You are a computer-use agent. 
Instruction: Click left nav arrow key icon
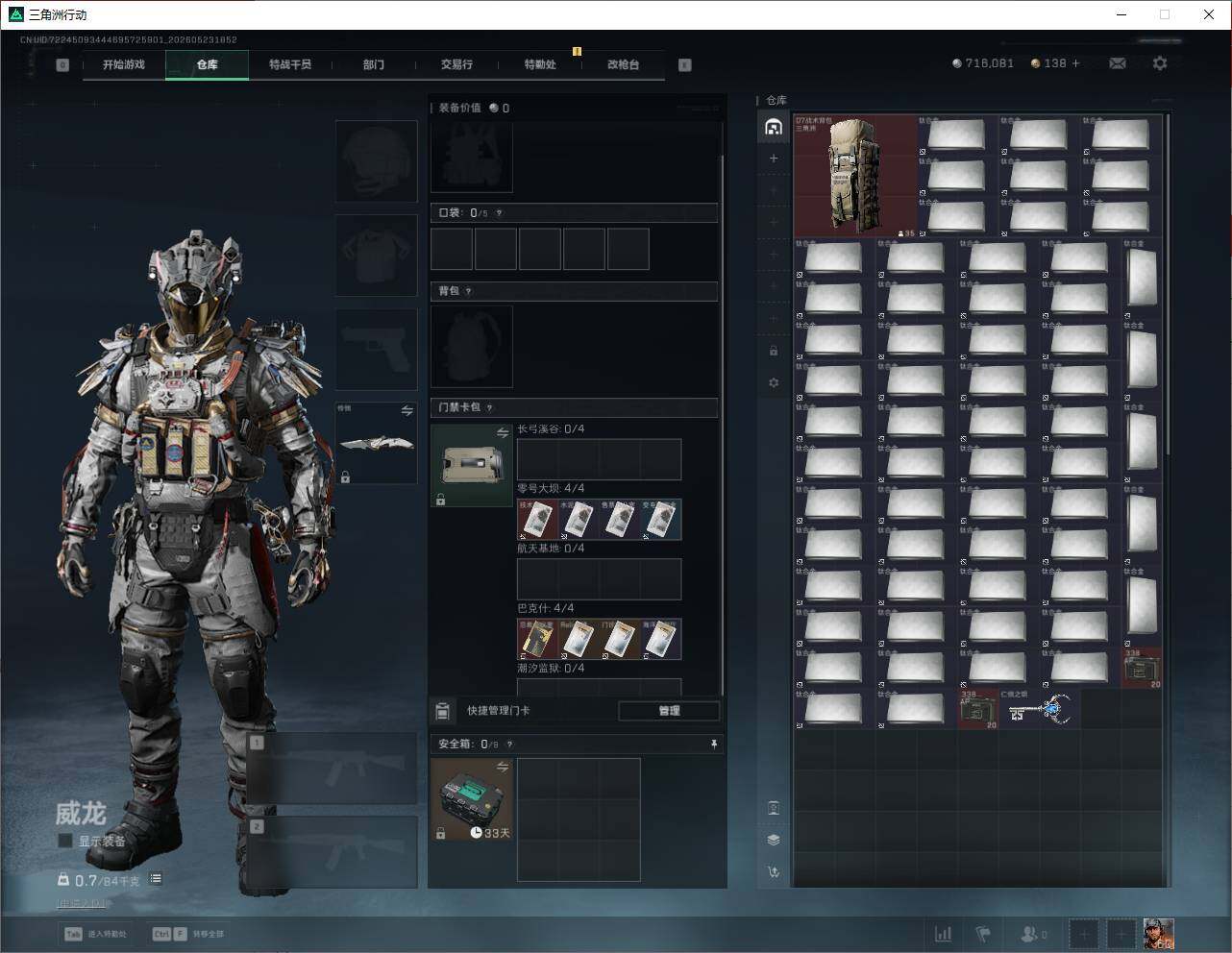click(x=62, y=64)
